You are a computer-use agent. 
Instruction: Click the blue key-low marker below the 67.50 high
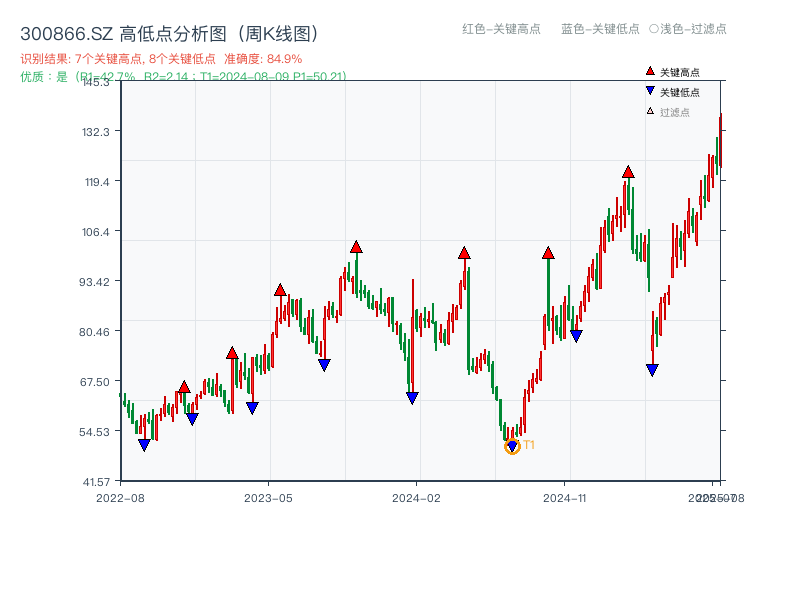coord(192,419)
